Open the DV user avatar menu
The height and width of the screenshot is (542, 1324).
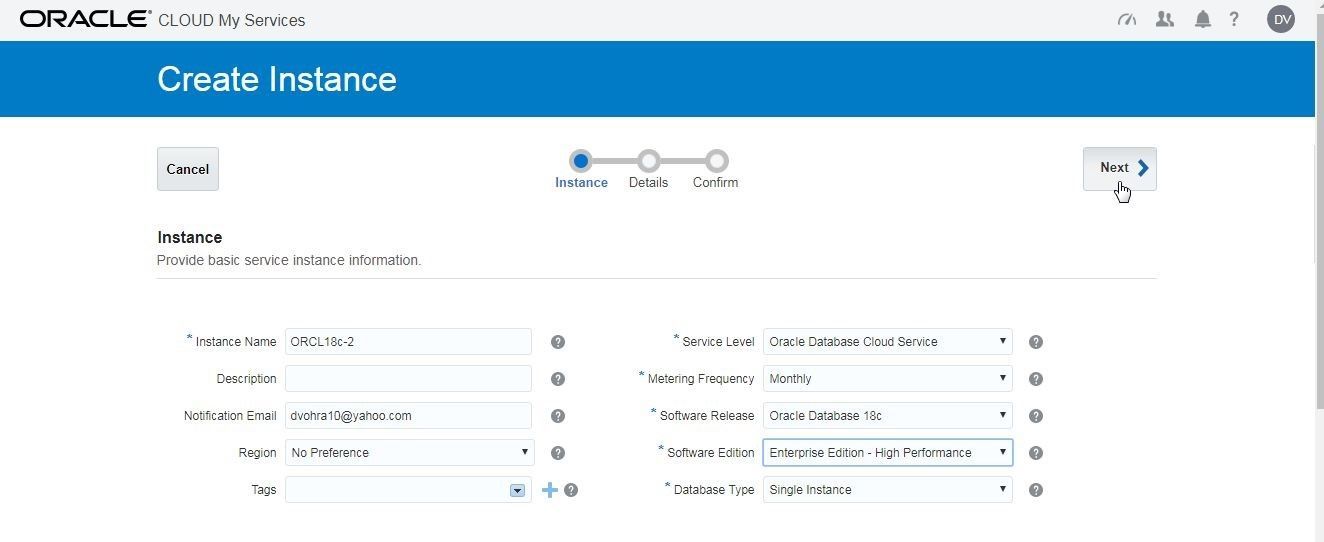coord(1281,19)
